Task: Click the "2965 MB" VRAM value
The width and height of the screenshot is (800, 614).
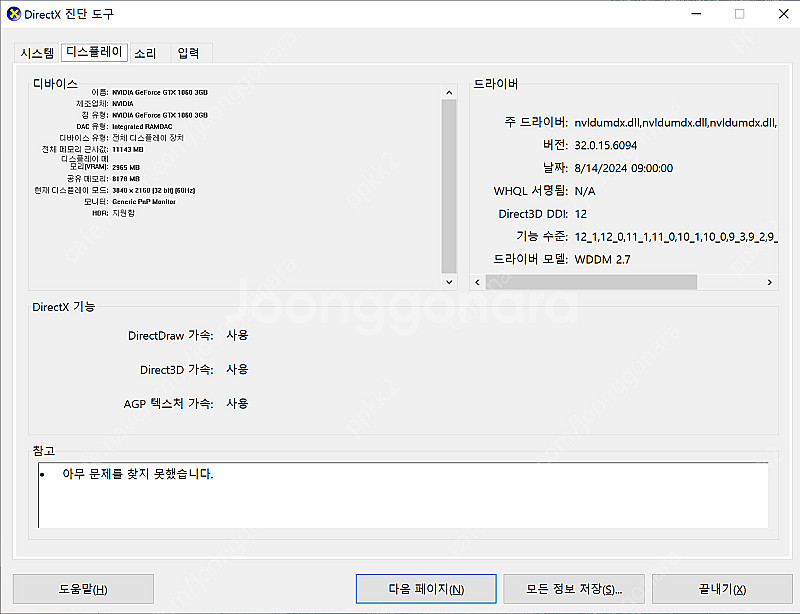Action: pyautogui.click(x=126, y=167)
